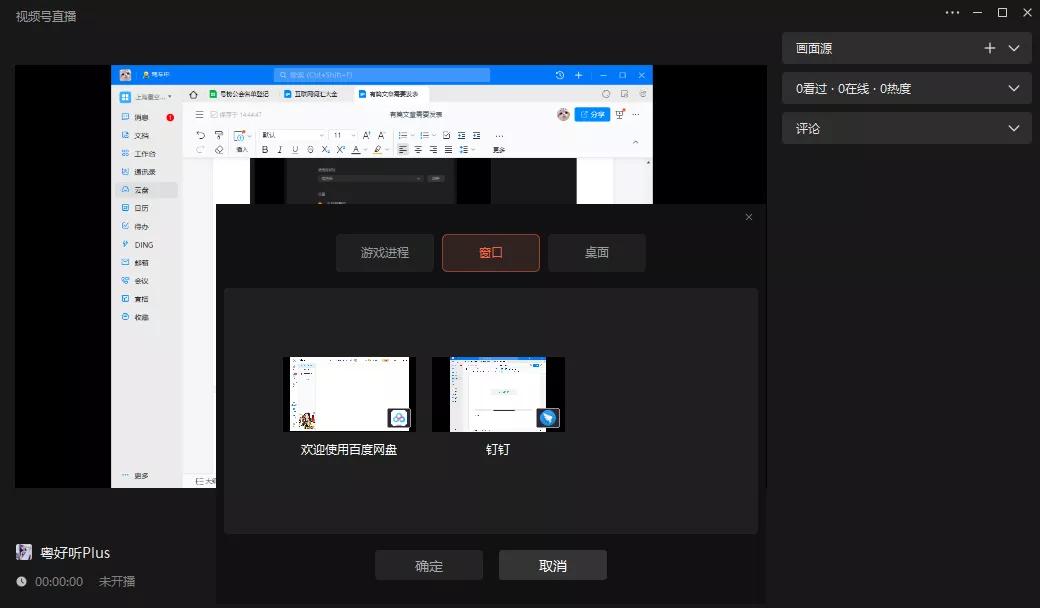
Task: Switch to the 桌面 capture tab
Action: pos(596,252)
